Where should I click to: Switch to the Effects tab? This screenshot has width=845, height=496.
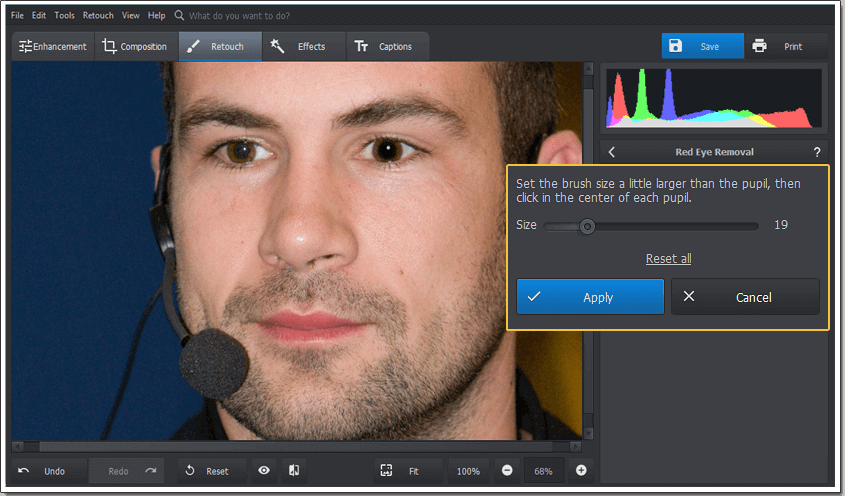pyautogui.click(x=299, y=46)
